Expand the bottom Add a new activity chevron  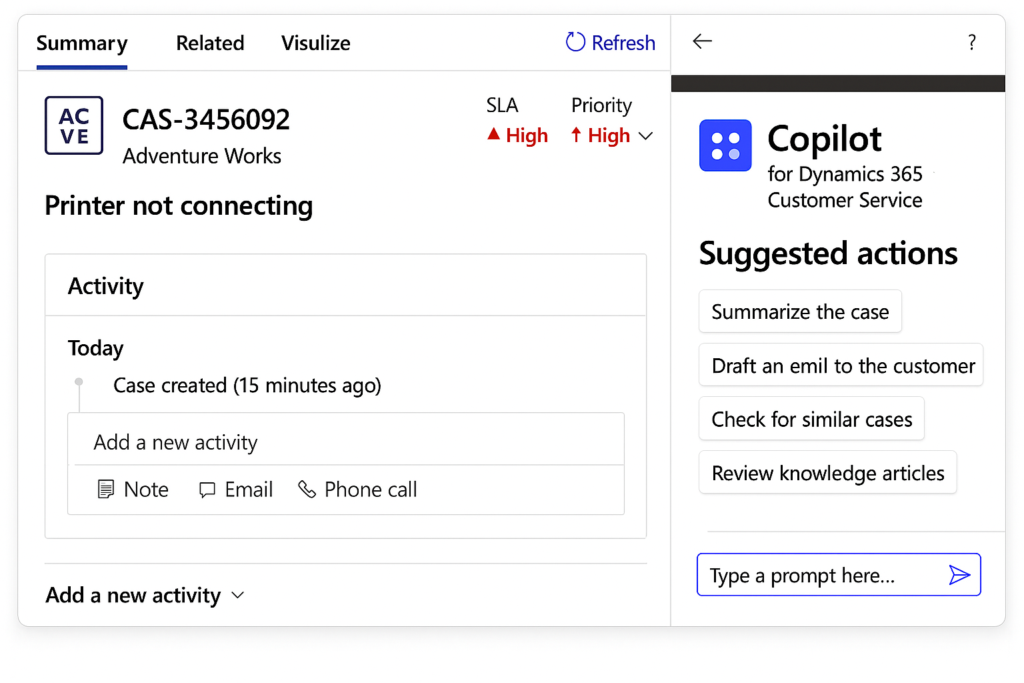pos(238,595)
